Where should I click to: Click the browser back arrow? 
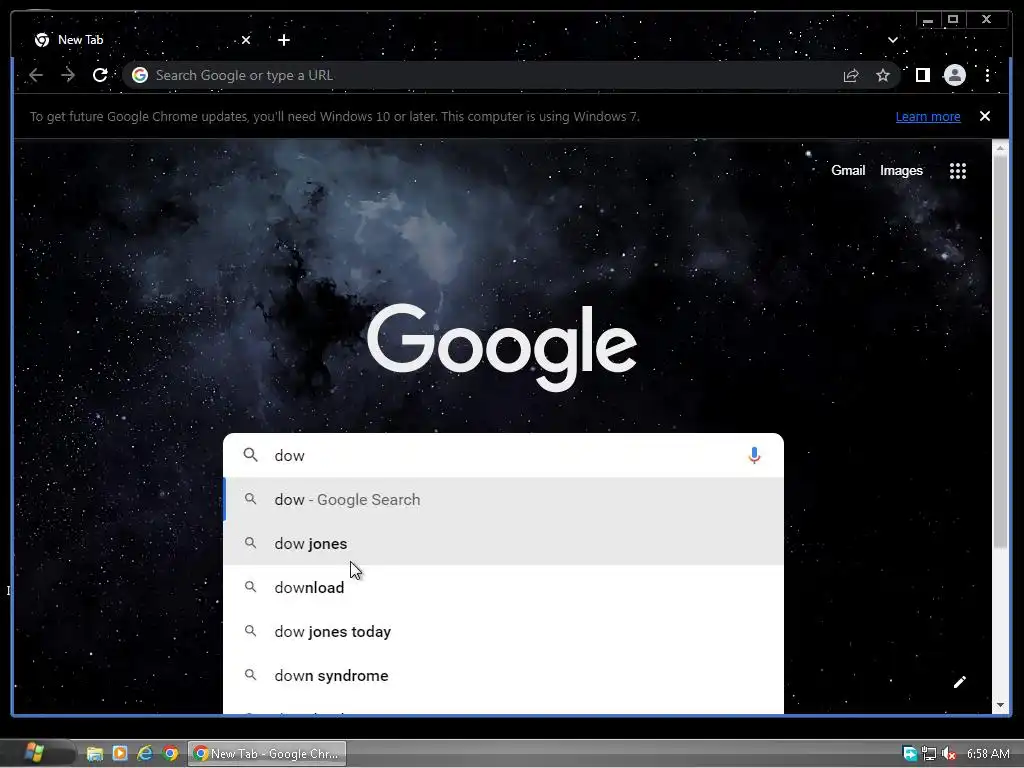pos(36,75)
